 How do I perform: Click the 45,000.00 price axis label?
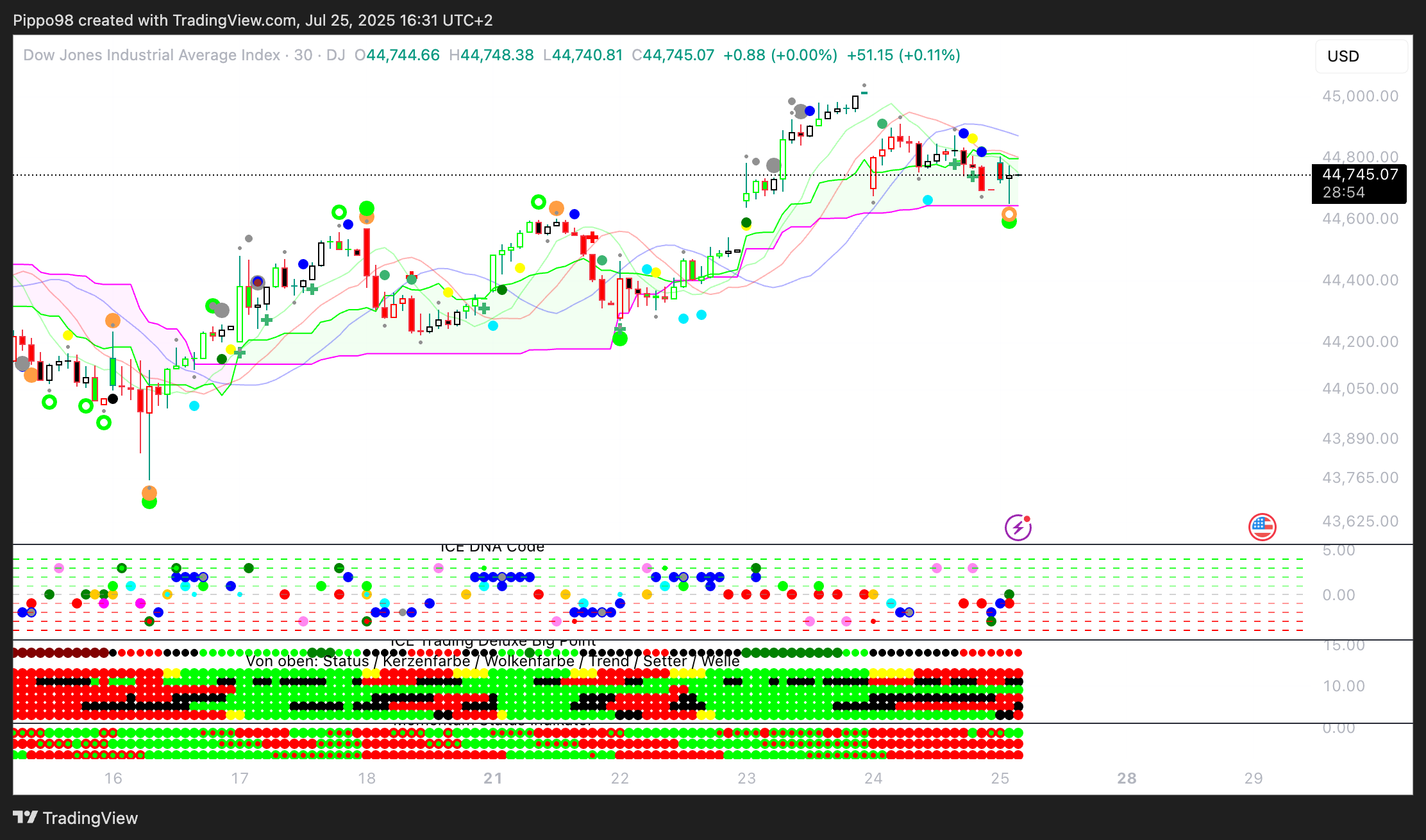coord(1359,96)
